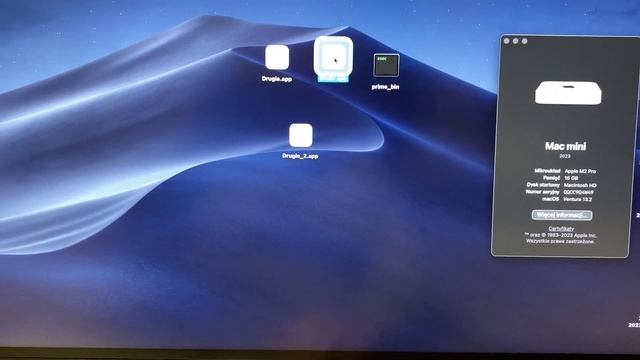Image resolution: width=640 pixels, height=360 pixels.
Task: Click the Więcej informacji button
Action: (562, 215)
